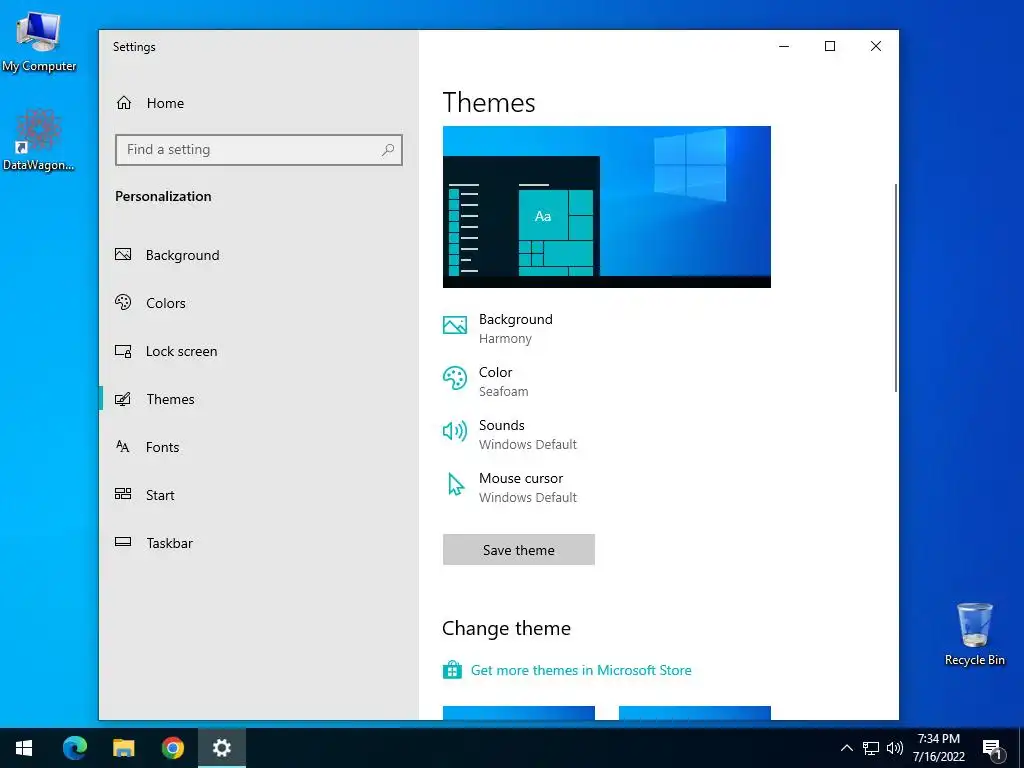Viewport: 1024px width, 768px height.
Task: Click the first theme thumbnail under Change theme
Action: 519,712
